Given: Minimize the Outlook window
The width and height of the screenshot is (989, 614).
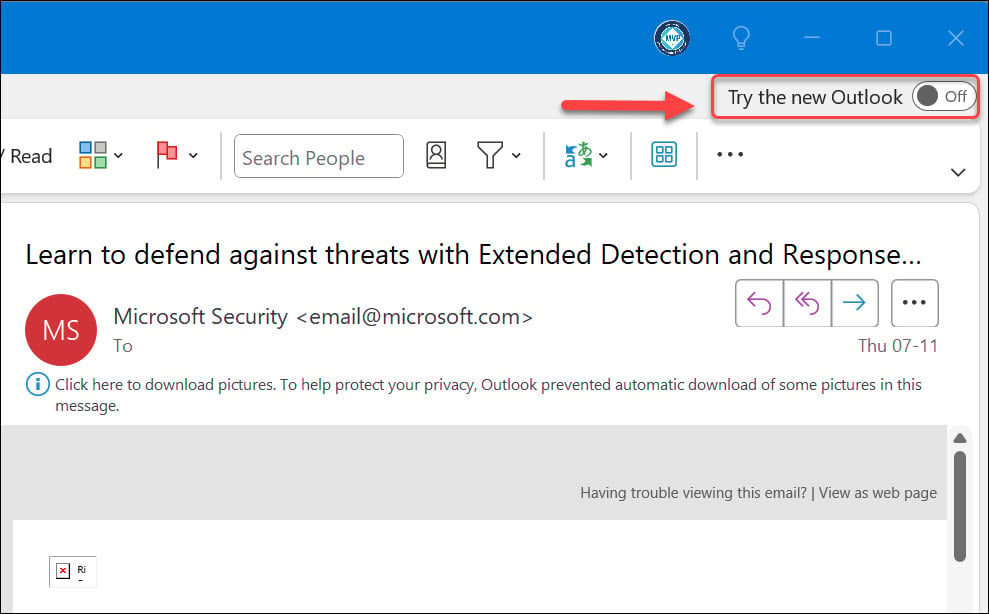Looking at the screenshot, I should tap(812, 38).
